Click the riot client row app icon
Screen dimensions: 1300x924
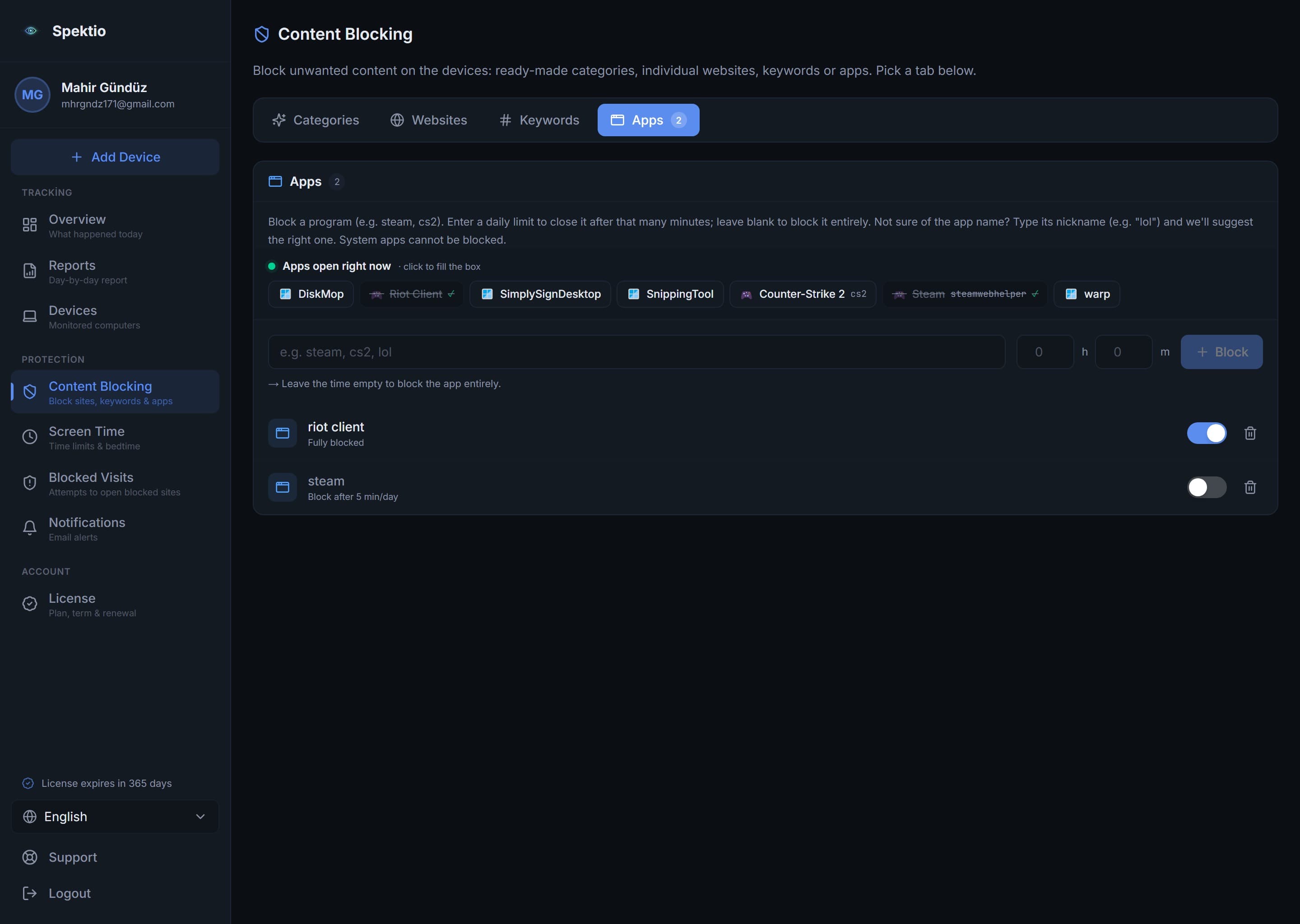click(282, 434)
